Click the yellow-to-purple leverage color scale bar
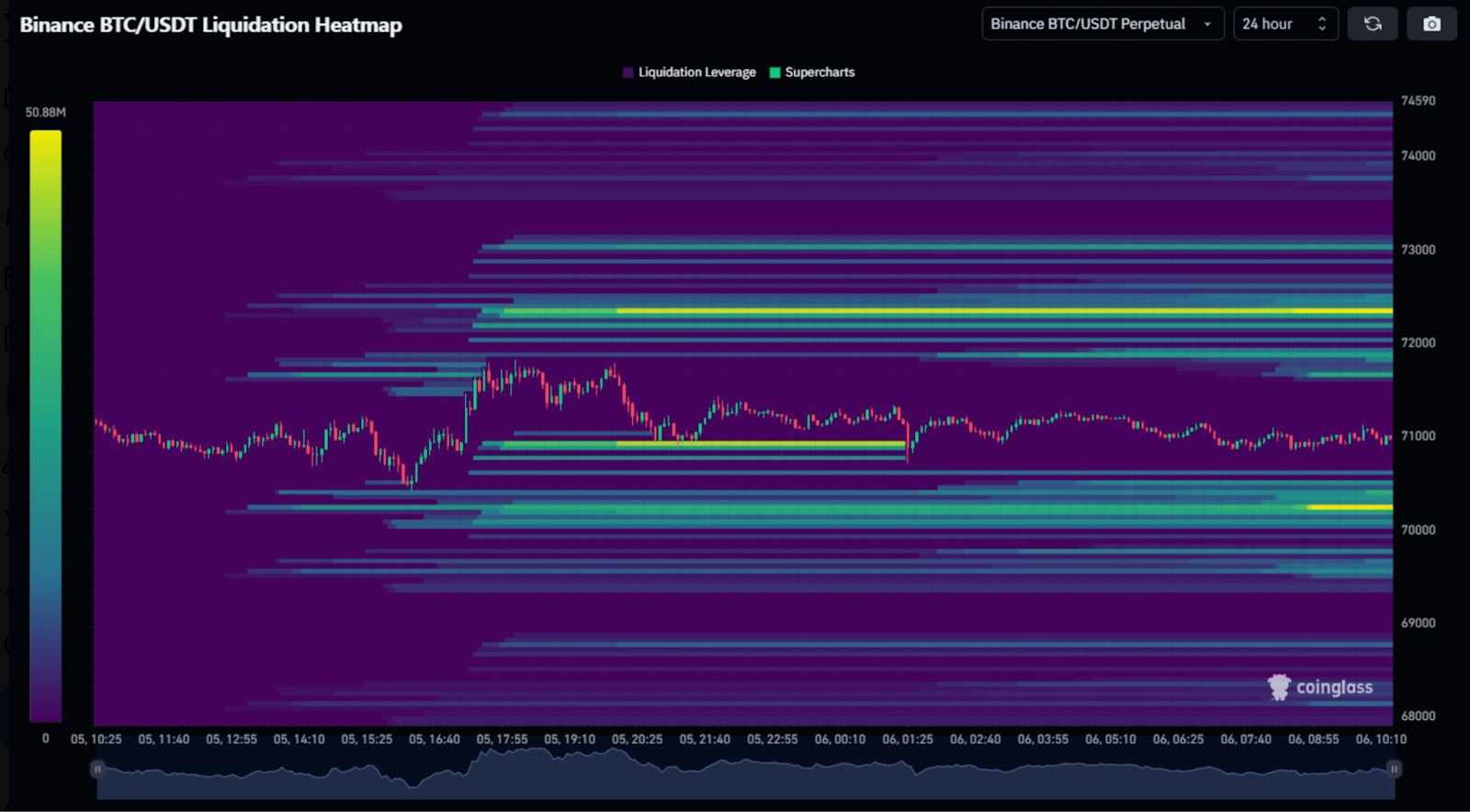 pyautogui.click(x=45, y=425)
